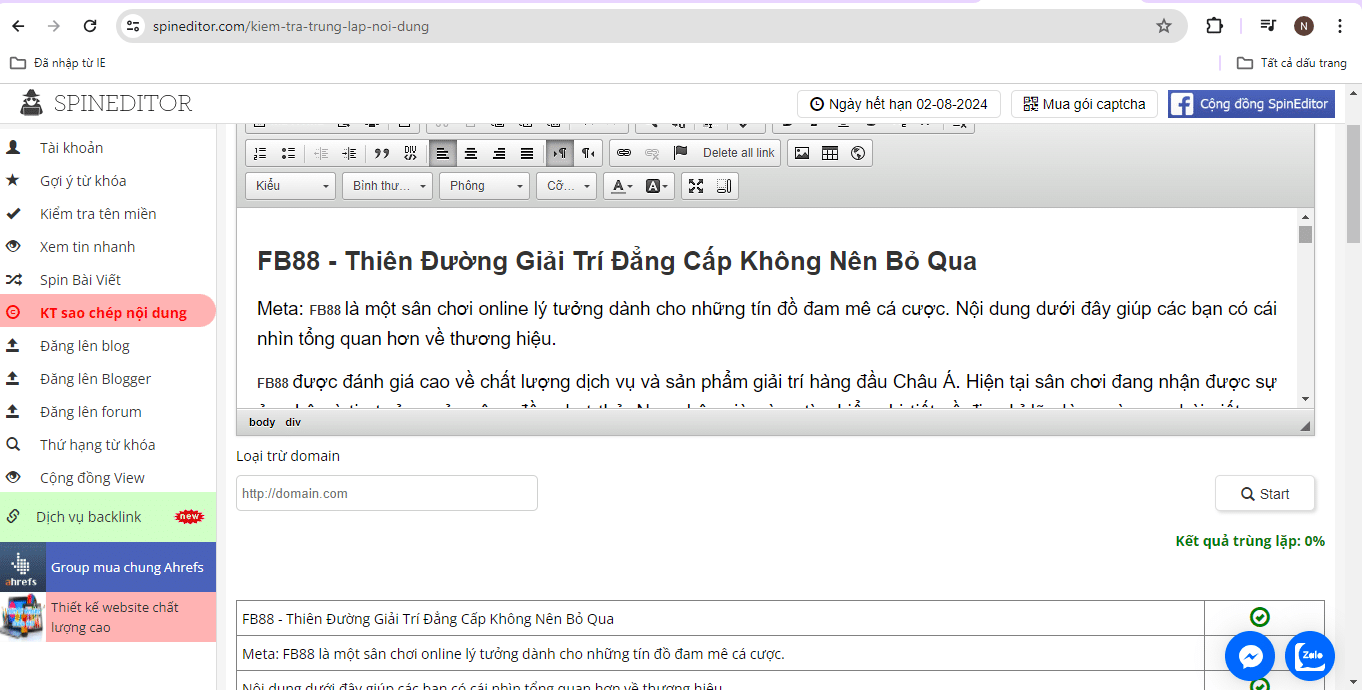1362x690 pixels.
Task: Insert a bulleted list
Action: (288, 153)
